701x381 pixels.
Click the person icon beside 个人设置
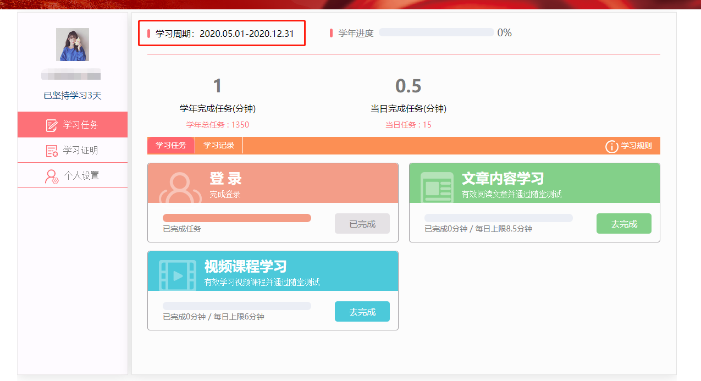point(51,176)
